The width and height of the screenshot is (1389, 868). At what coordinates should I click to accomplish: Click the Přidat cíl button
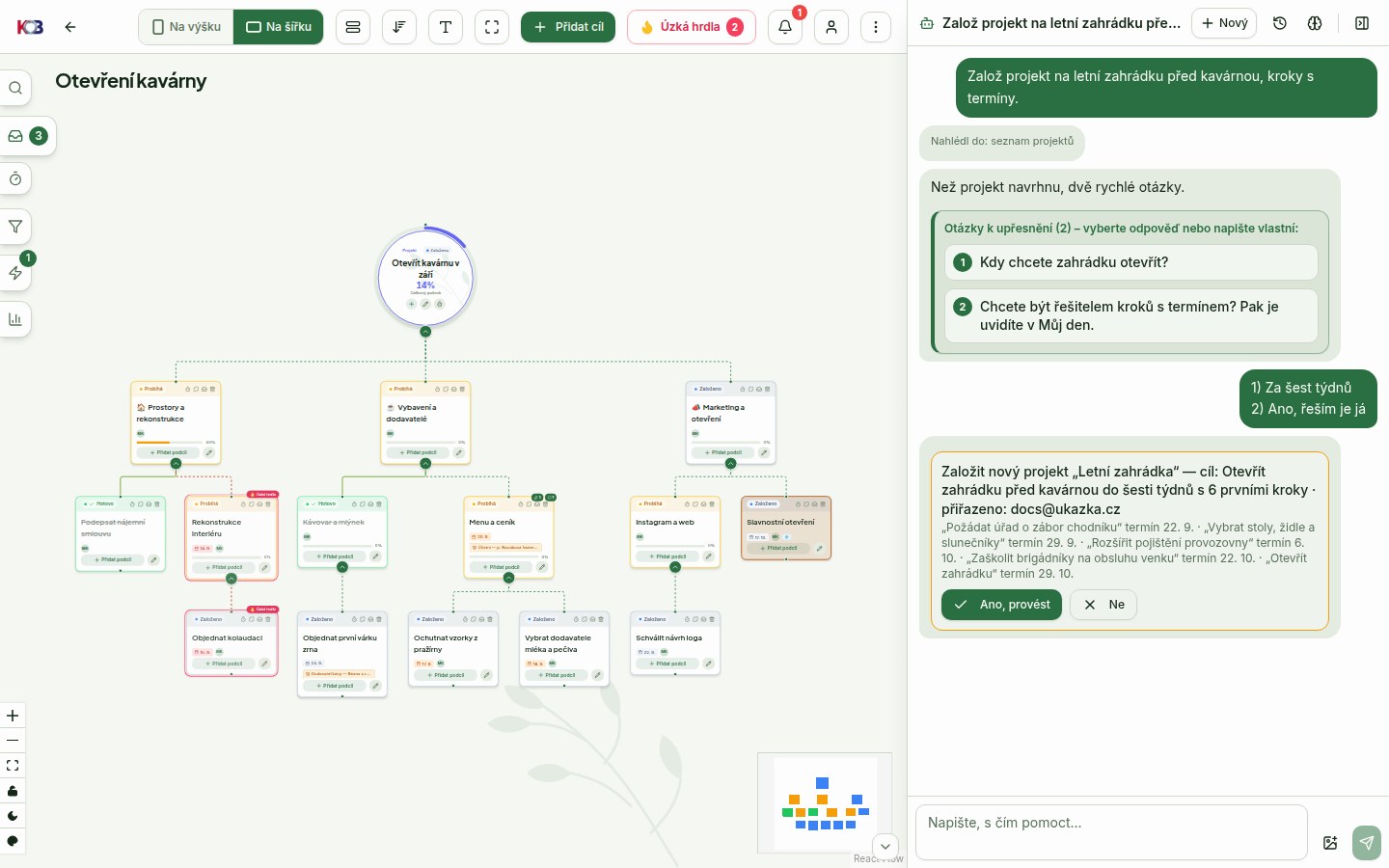coord(568,27)
